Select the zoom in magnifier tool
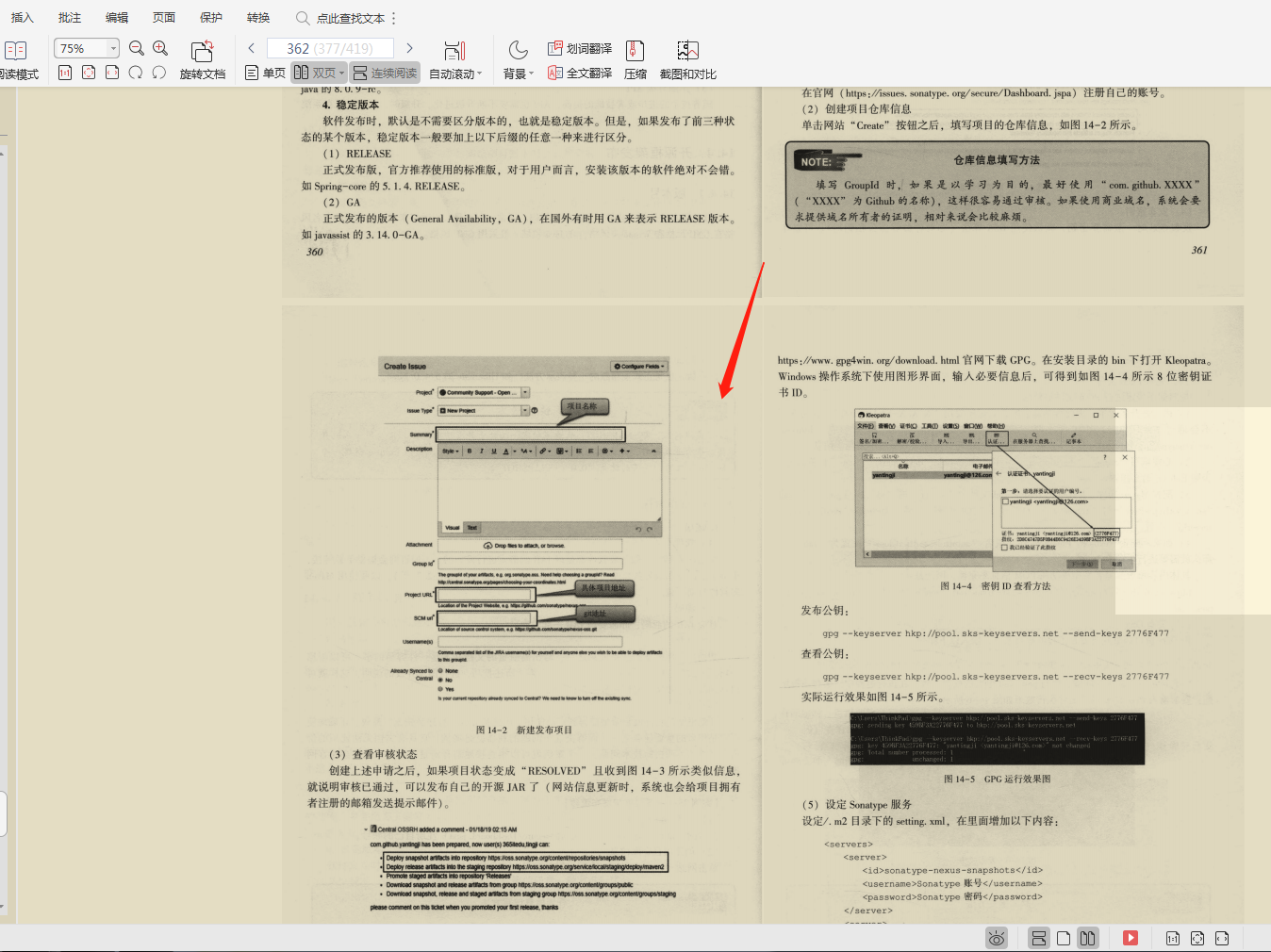1271x952 pixels. point(160,47)
